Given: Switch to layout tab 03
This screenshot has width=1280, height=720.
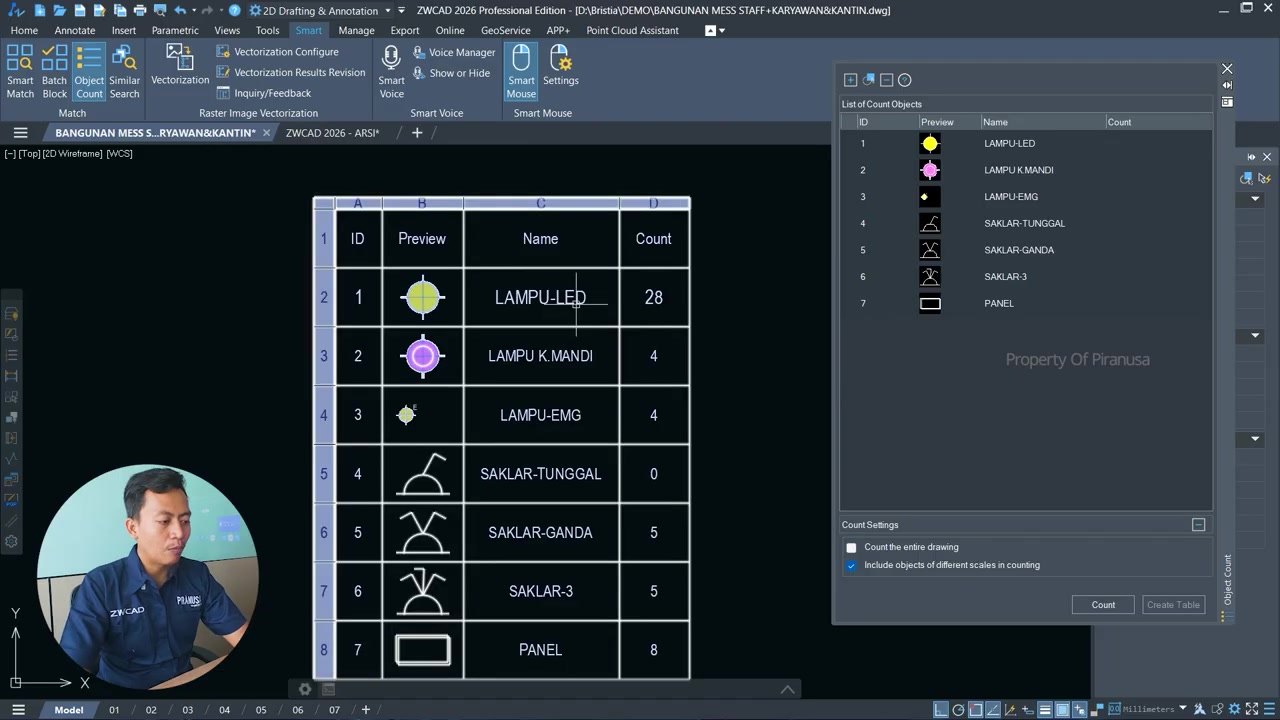Looking at the screenshot, I should (x=187, y=710).
